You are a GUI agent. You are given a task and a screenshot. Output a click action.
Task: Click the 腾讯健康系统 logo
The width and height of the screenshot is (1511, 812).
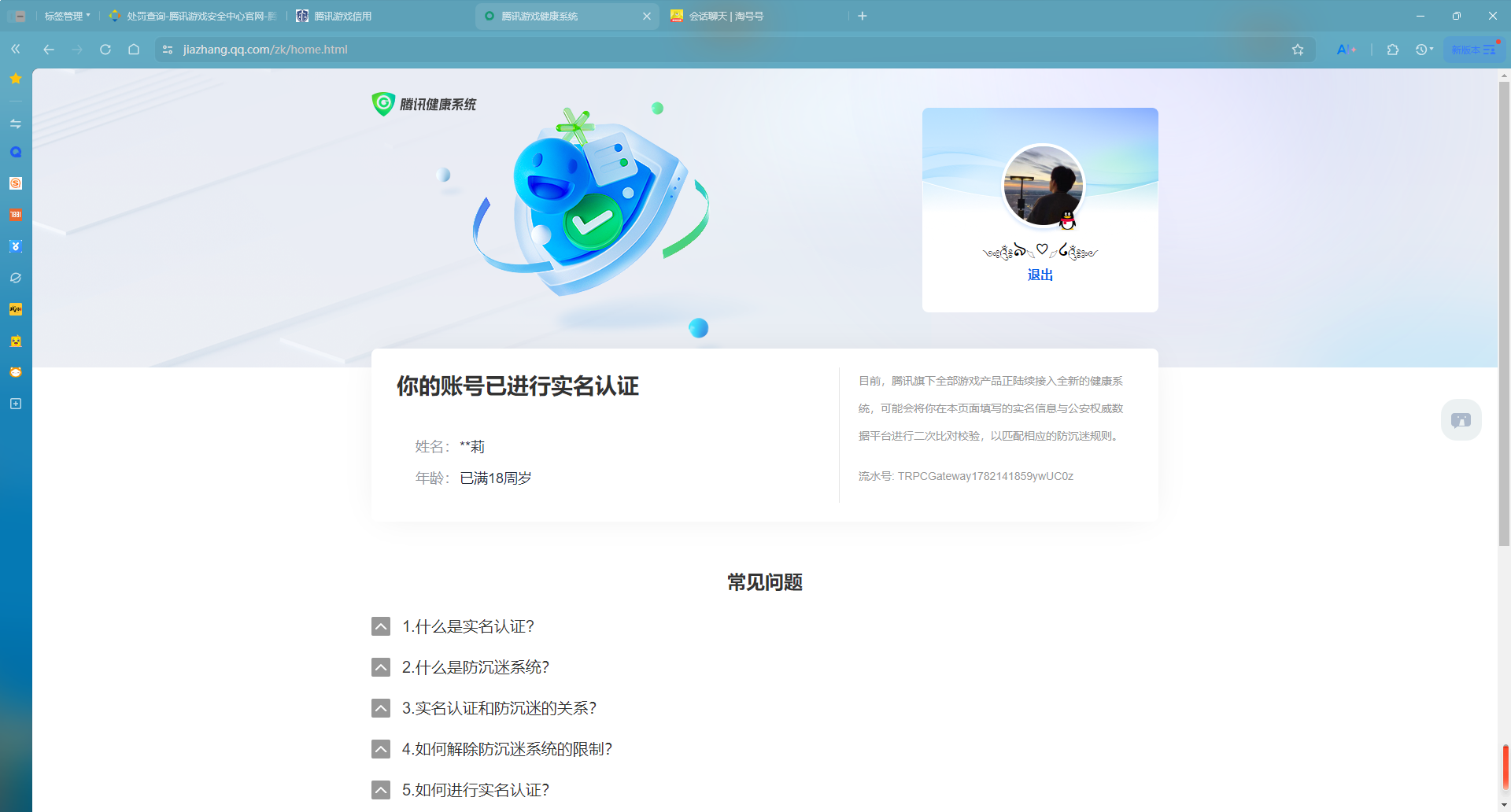pos(424,104)
